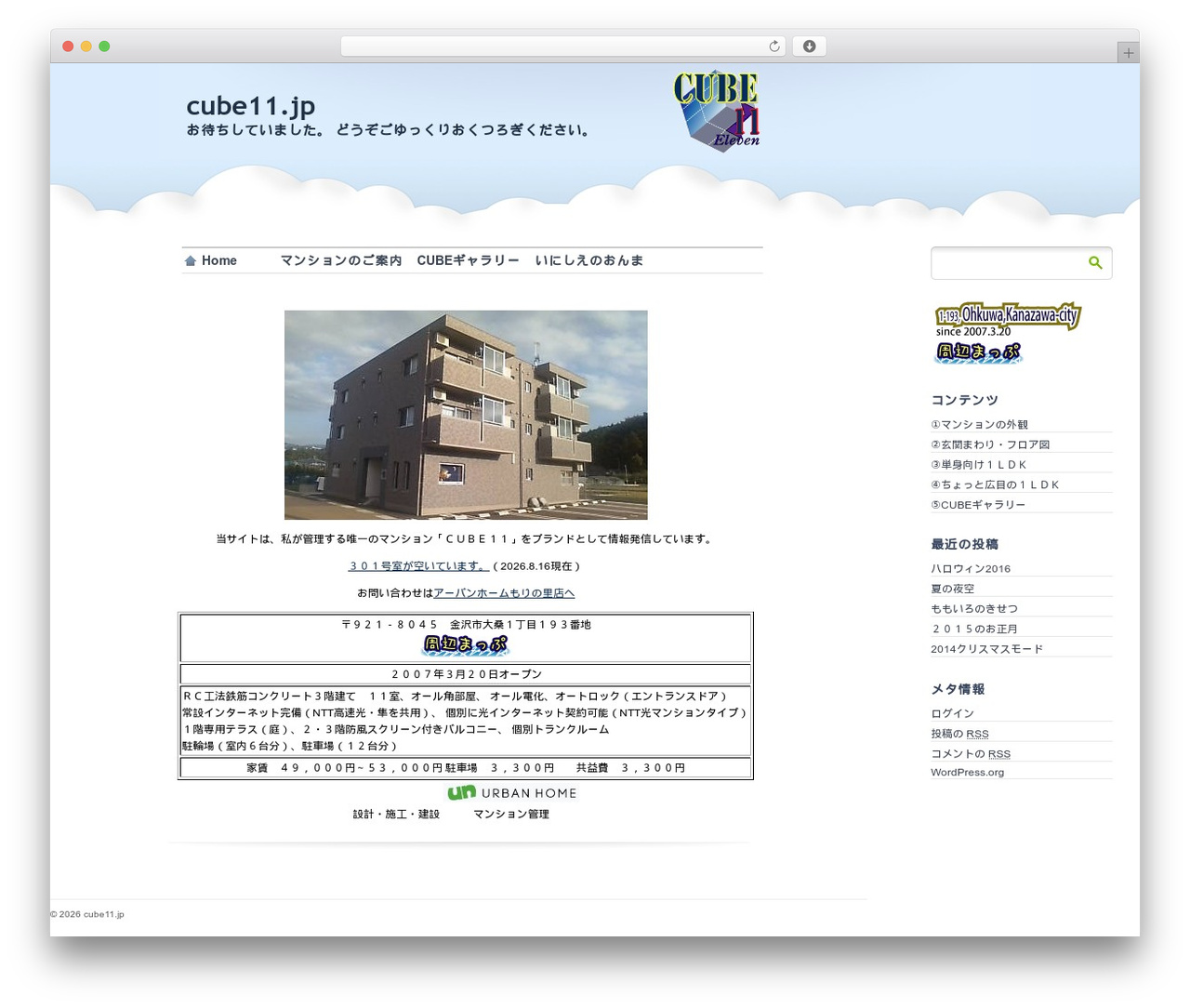Open CUBEギャラリー menu item
1190x1008 pixels.
(468, 261)
